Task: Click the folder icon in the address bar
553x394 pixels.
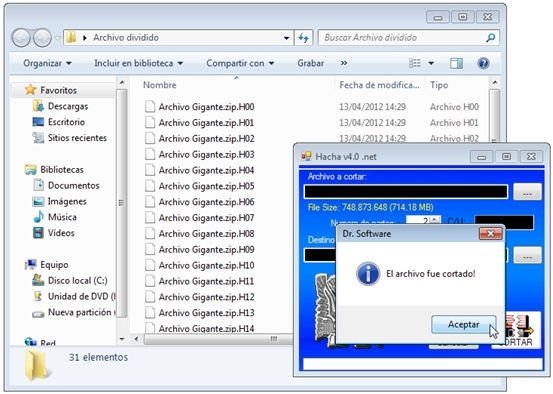Action: coord(71,37)
